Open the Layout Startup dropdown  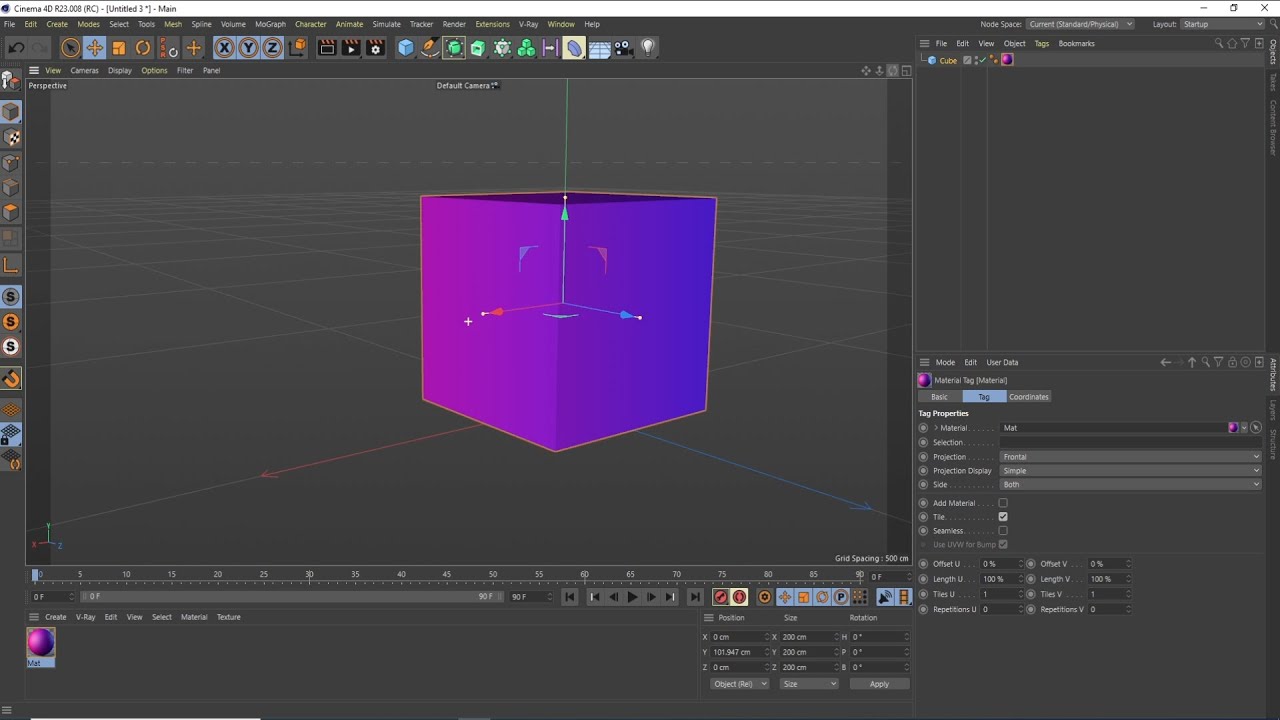pos(1222,24)
